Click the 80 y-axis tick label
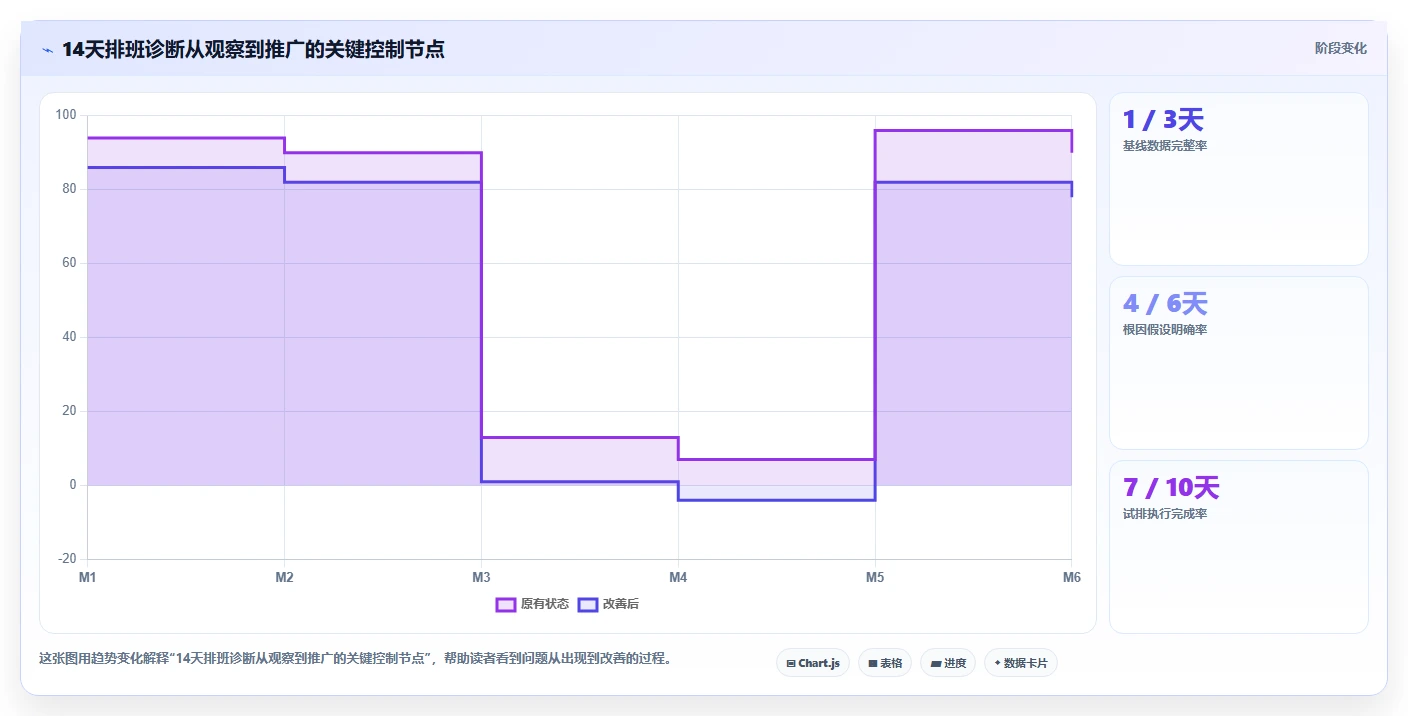This screenshot has width=1408, height=716. (x=69, y=189)
